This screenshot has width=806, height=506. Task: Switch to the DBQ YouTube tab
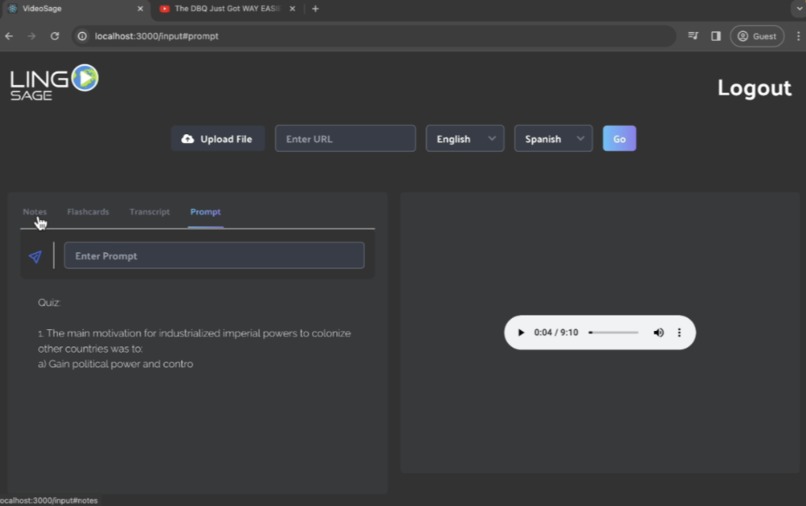pos(226,9)
